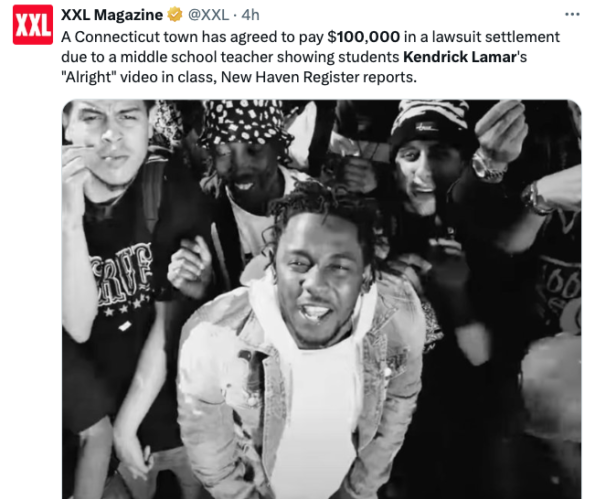Open the 4h timestamp link
Screen dimensions: 595x499
tap(250, 15)
